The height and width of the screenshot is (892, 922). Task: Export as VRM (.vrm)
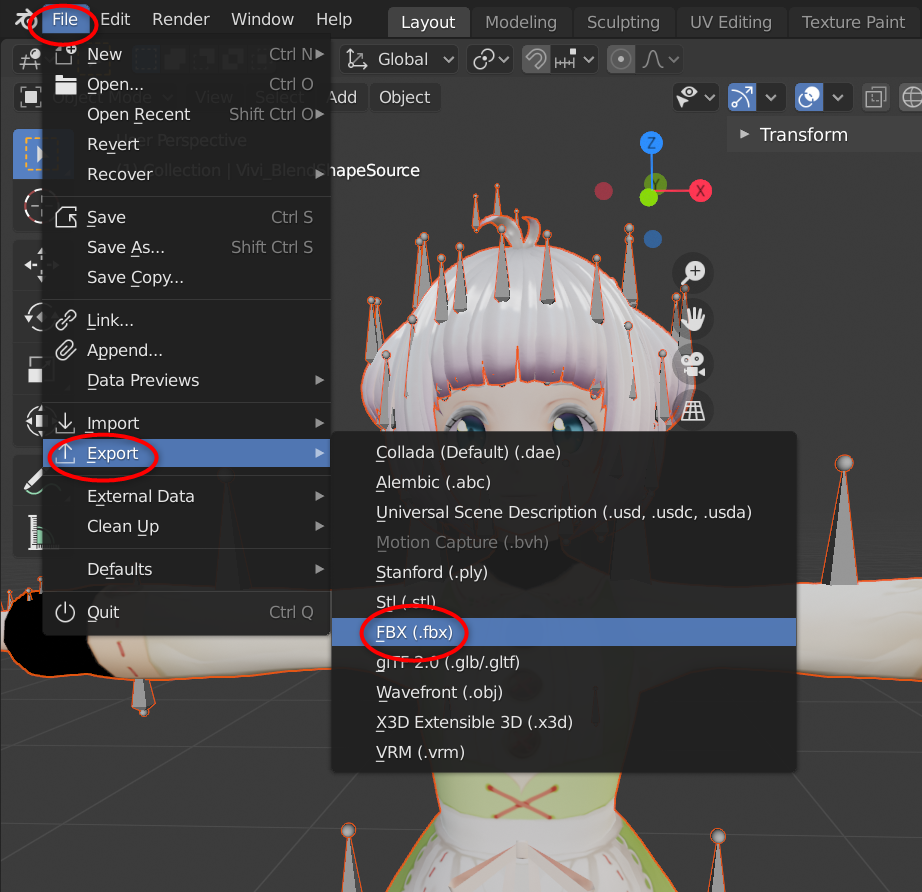[564, 751]
